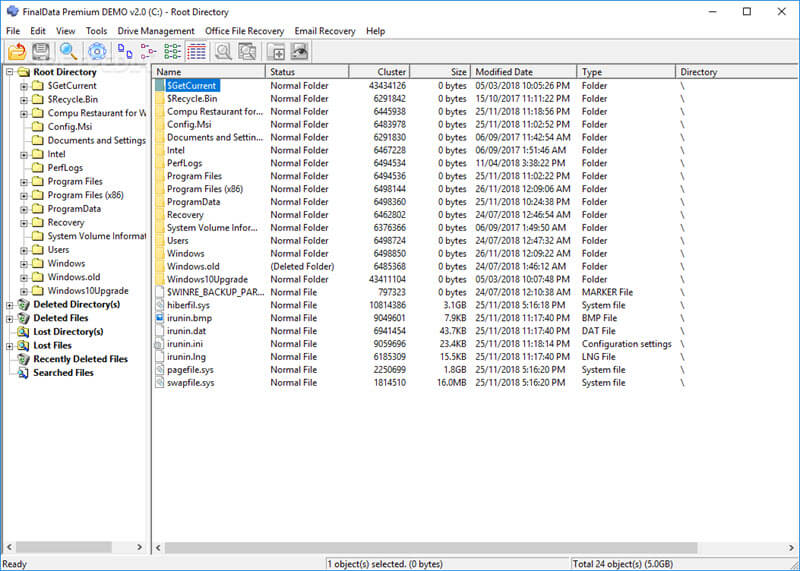Click right arrow of file list horizontal scrollbar

[x=791, y=548]
